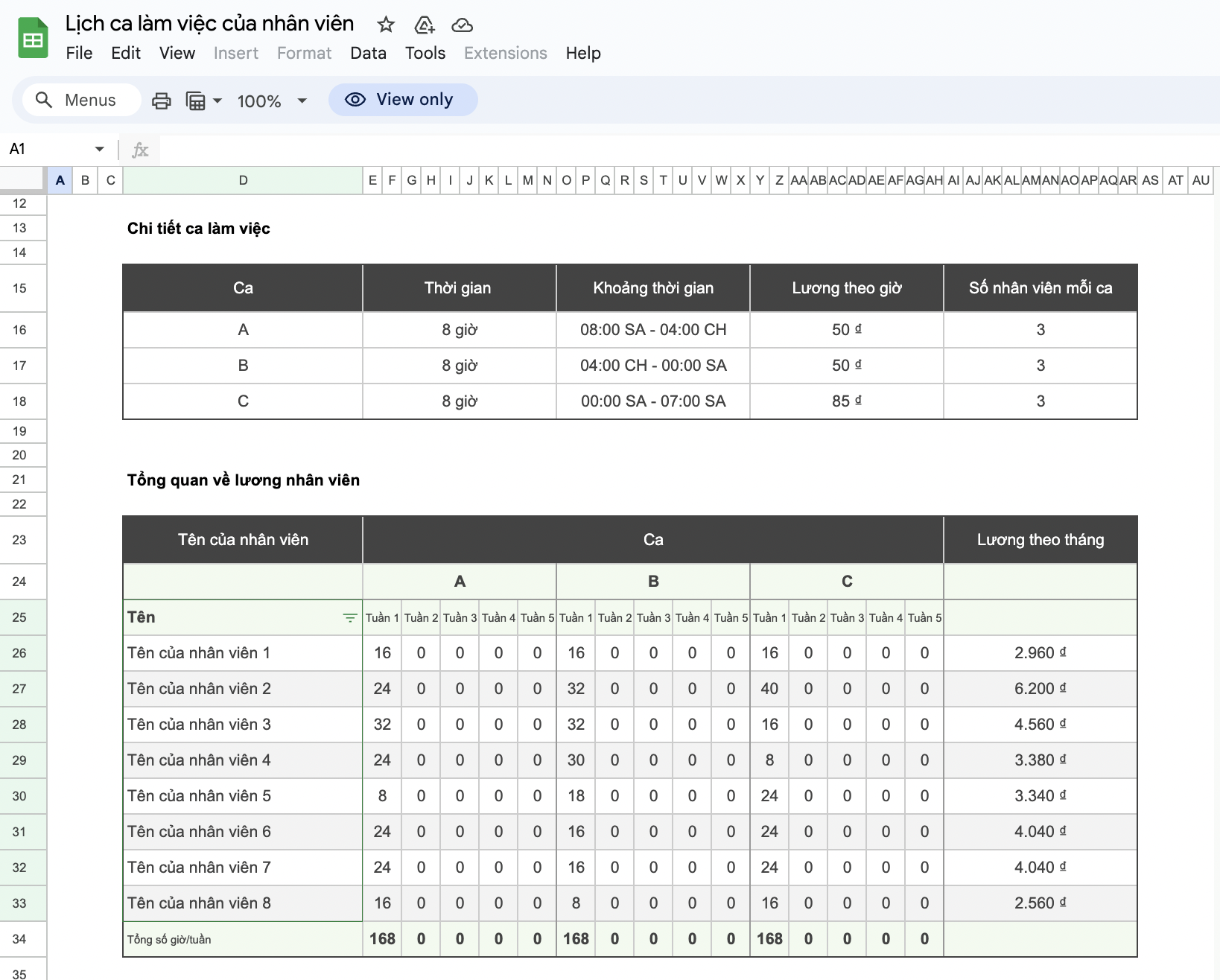
Task: Select row 25 header
Action: point(19,617)
